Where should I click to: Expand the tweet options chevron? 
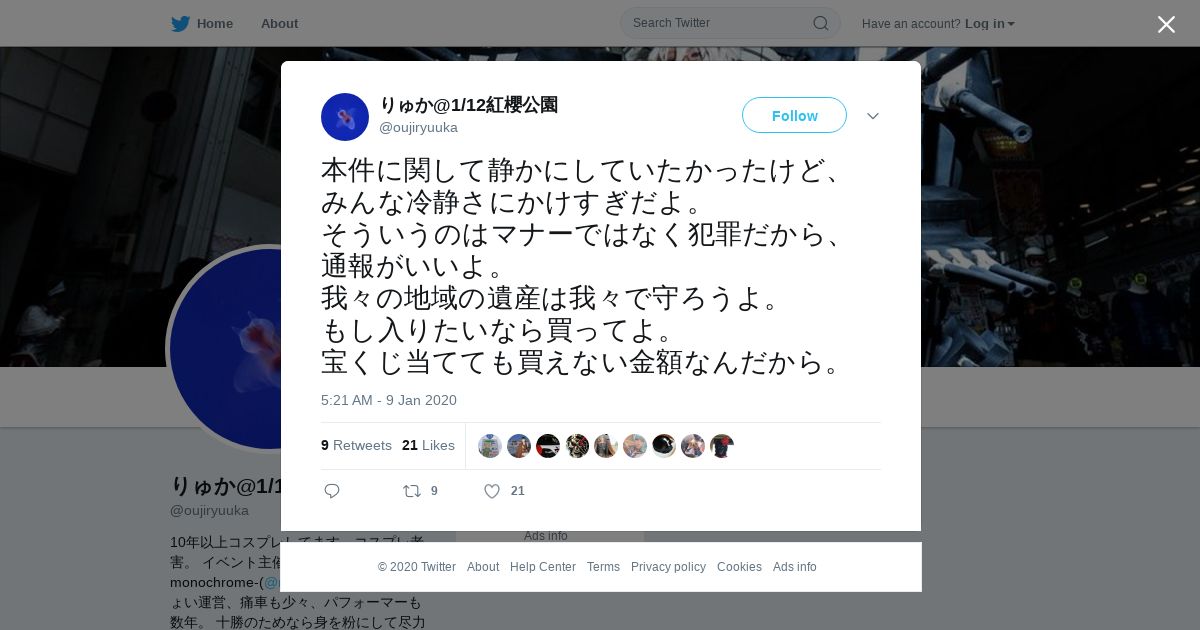(x=873, y=116)
